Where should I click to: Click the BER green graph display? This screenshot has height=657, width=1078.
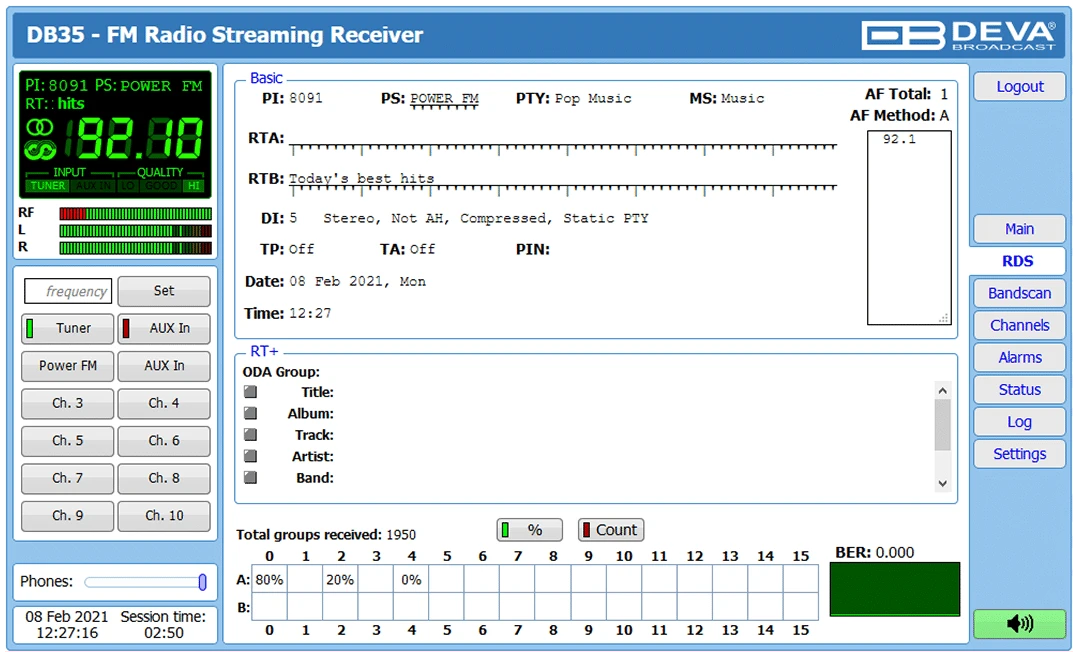coord(894,589)
